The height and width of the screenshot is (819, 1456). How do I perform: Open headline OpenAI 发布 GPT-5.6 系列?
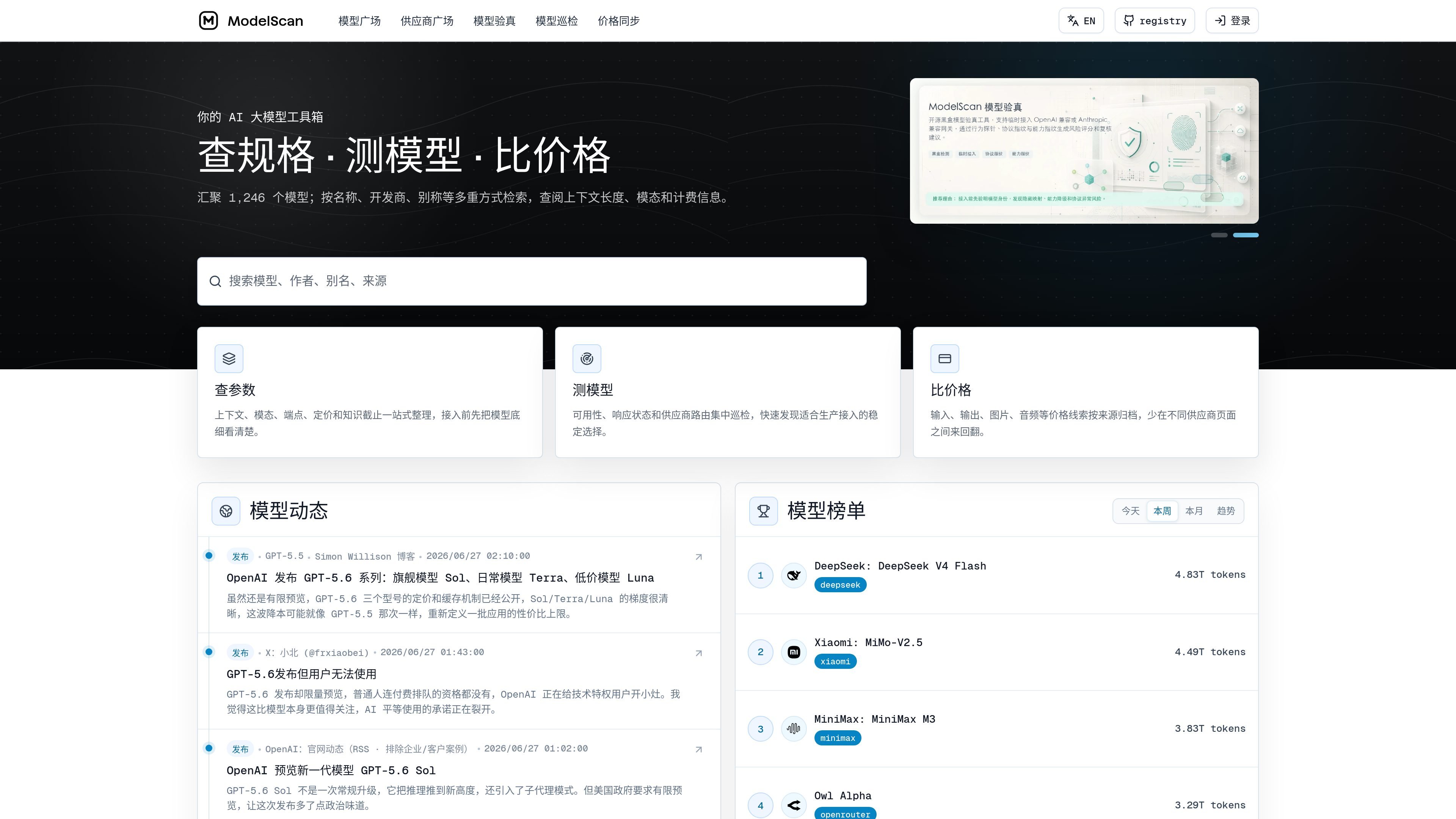440,577
